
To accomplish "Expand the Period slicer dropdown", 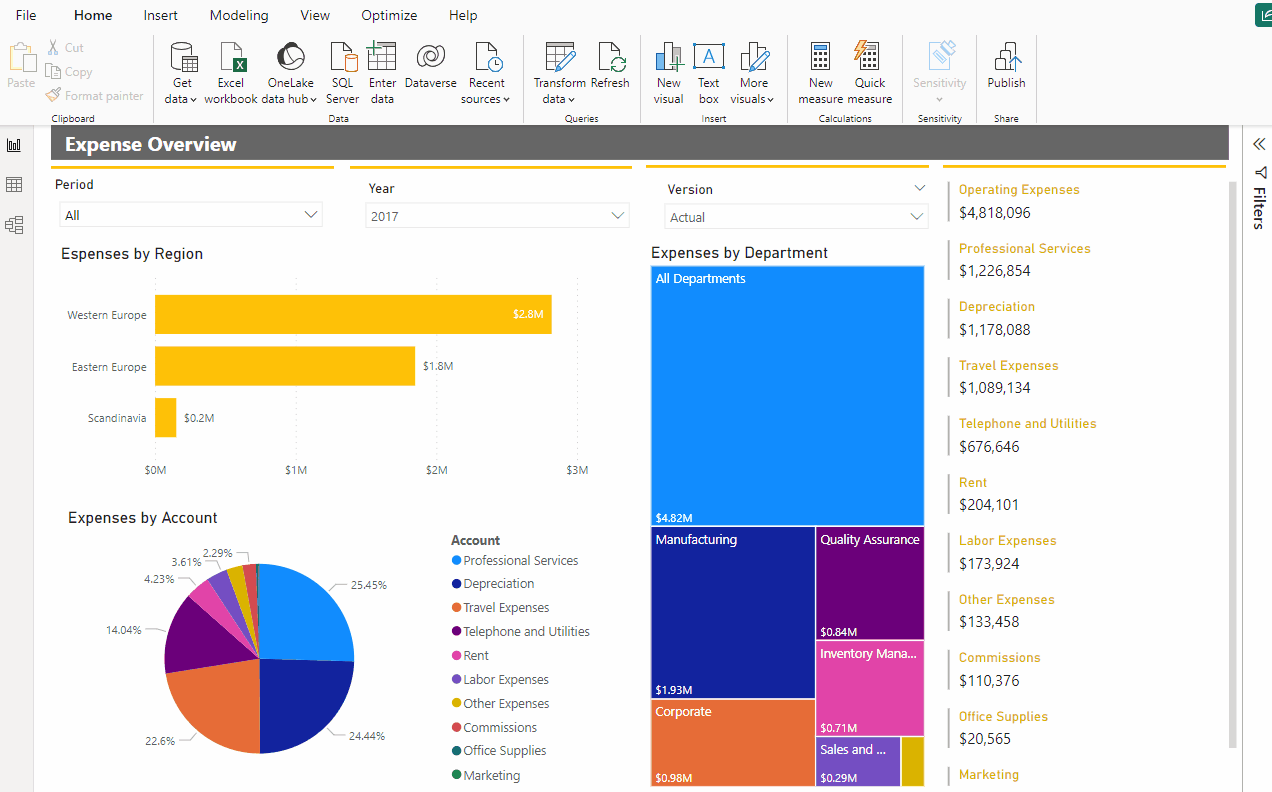I will tap(311, 214).
